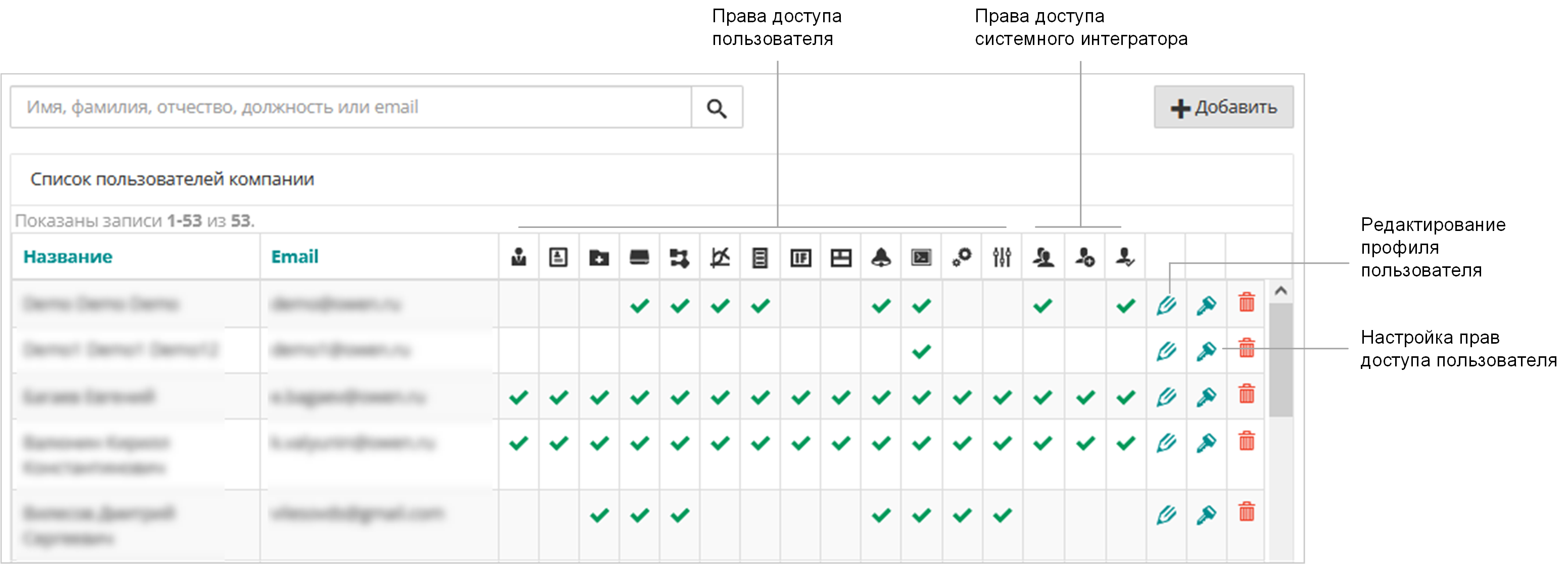Click the IF condition column header icon

click(800, 258)
